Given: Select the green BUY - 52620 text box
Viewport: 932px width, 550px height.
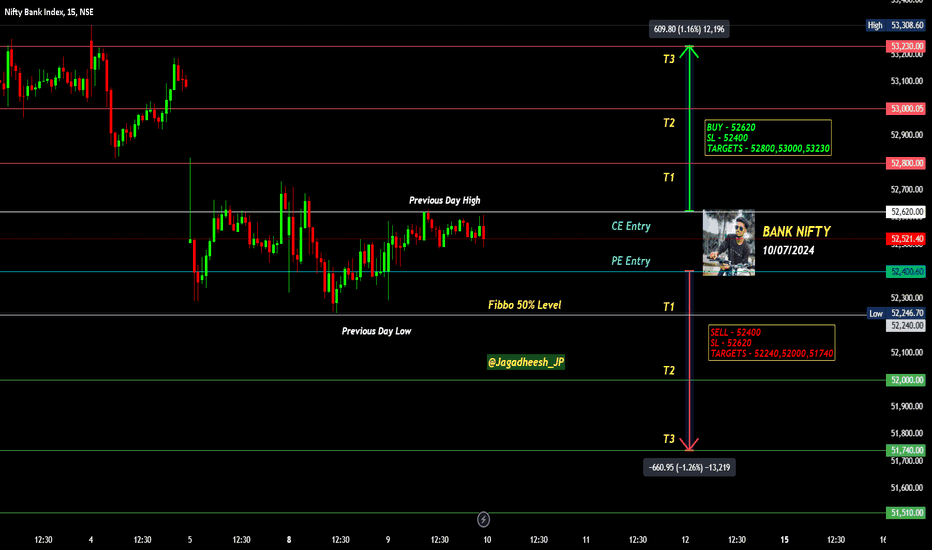Looking at the screenshot, I should tap(768, 138).
